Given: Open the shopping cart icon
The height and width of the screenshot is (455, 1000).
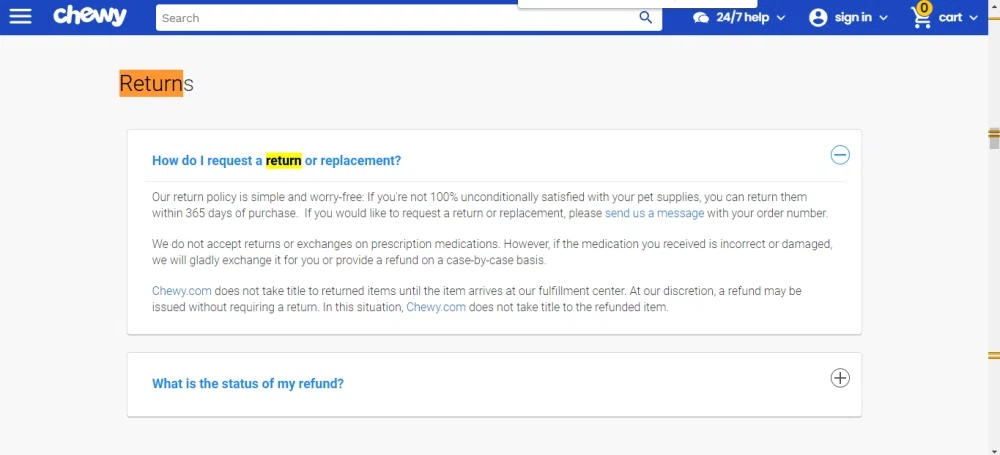Looking at the screenshot, I should click(921, 17).
